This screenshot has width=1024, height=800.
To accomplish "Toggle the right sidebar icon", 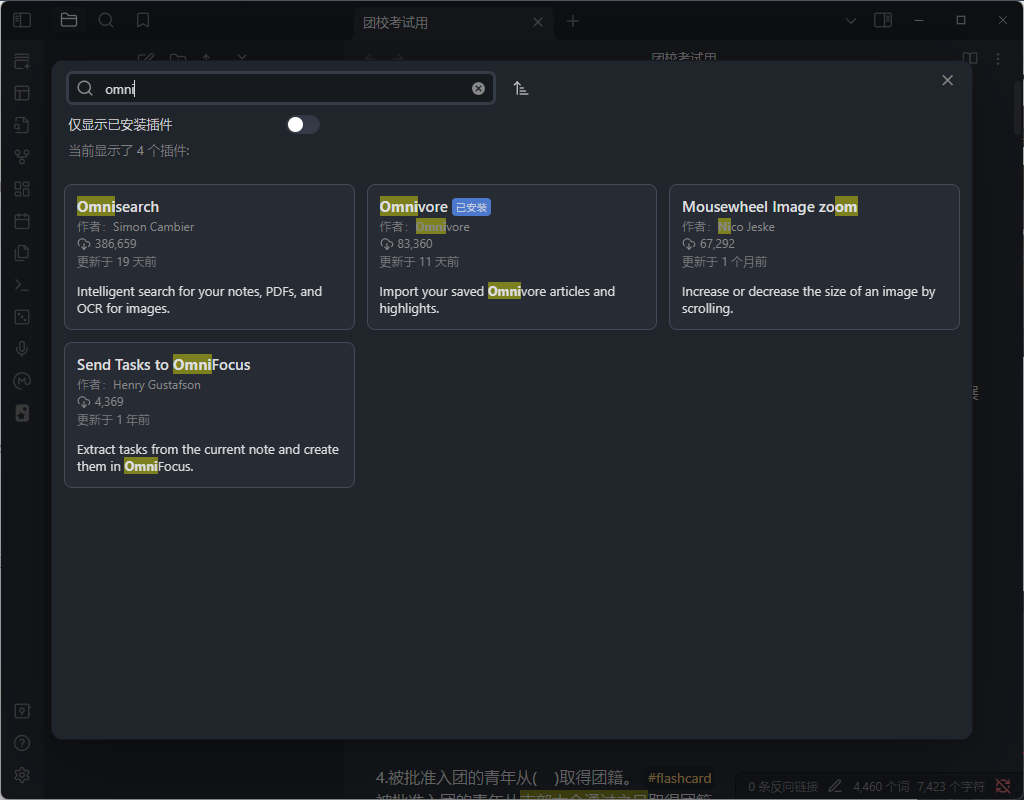I will coord(883,20).
